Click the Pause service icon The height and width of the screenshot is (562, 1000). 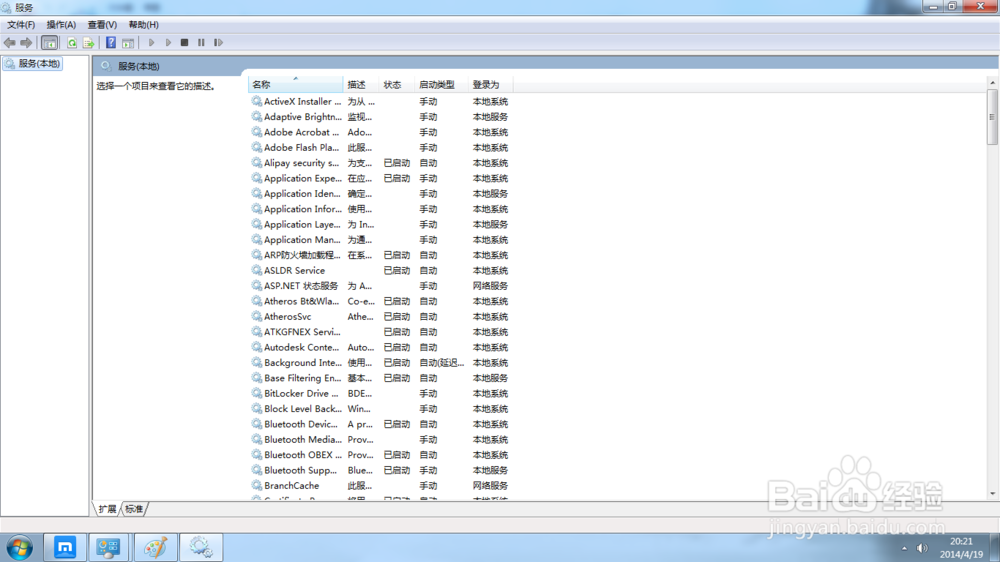point(202,43)
